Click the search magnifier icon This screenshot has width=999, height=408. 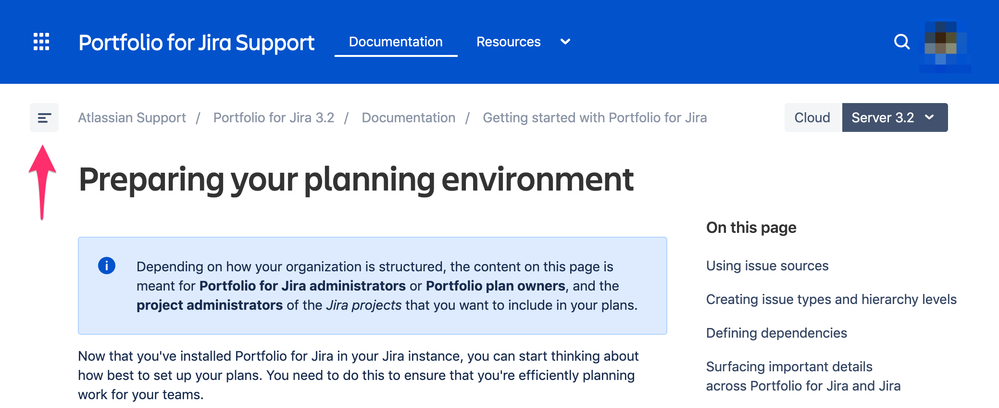click(902, 41)
